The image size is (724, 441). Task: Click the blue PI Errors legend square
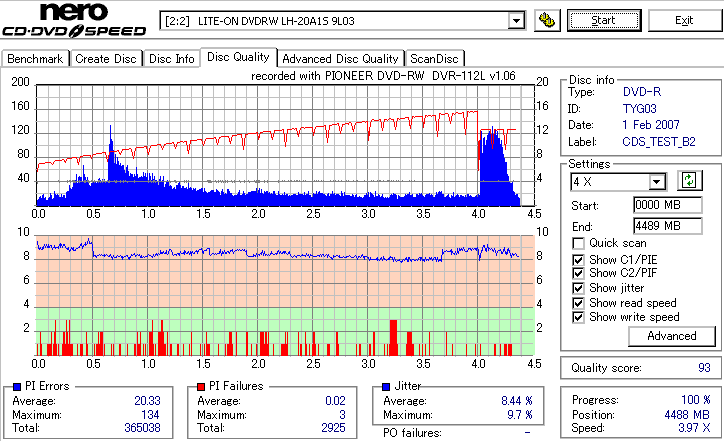pos(17,387)
